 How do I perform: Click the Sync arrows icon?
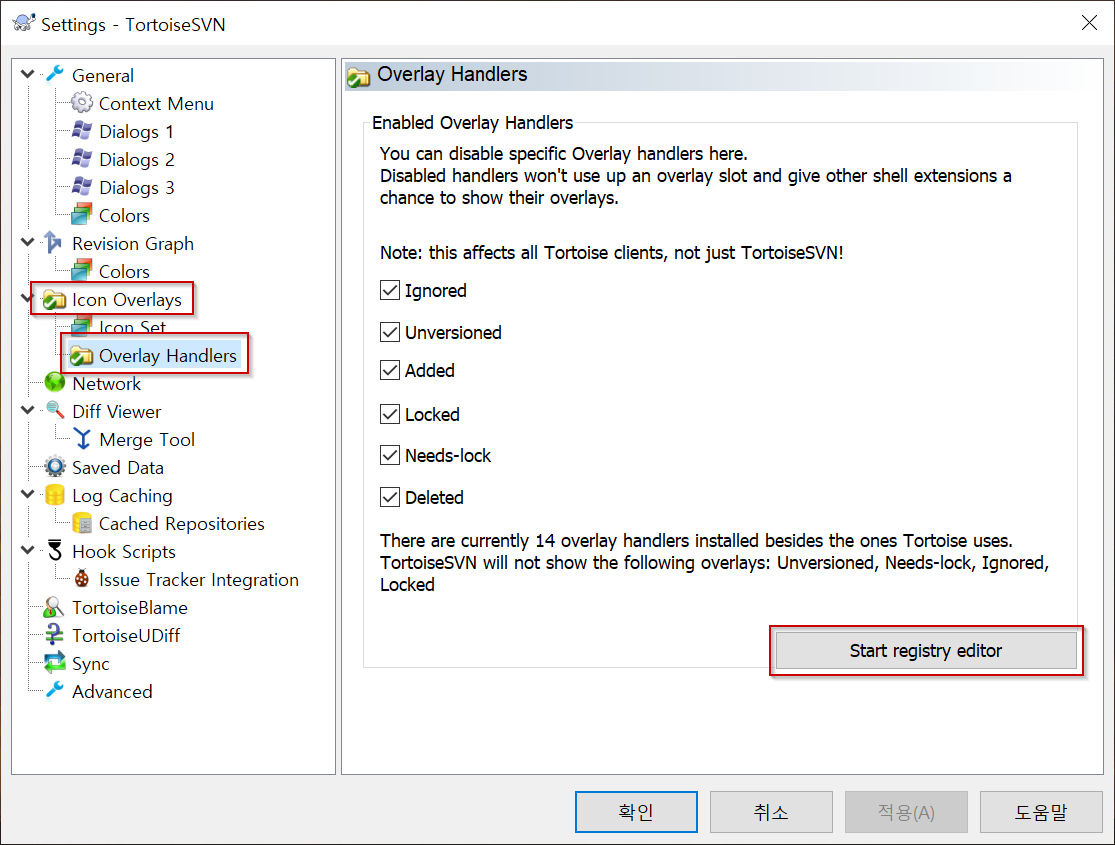55,662
